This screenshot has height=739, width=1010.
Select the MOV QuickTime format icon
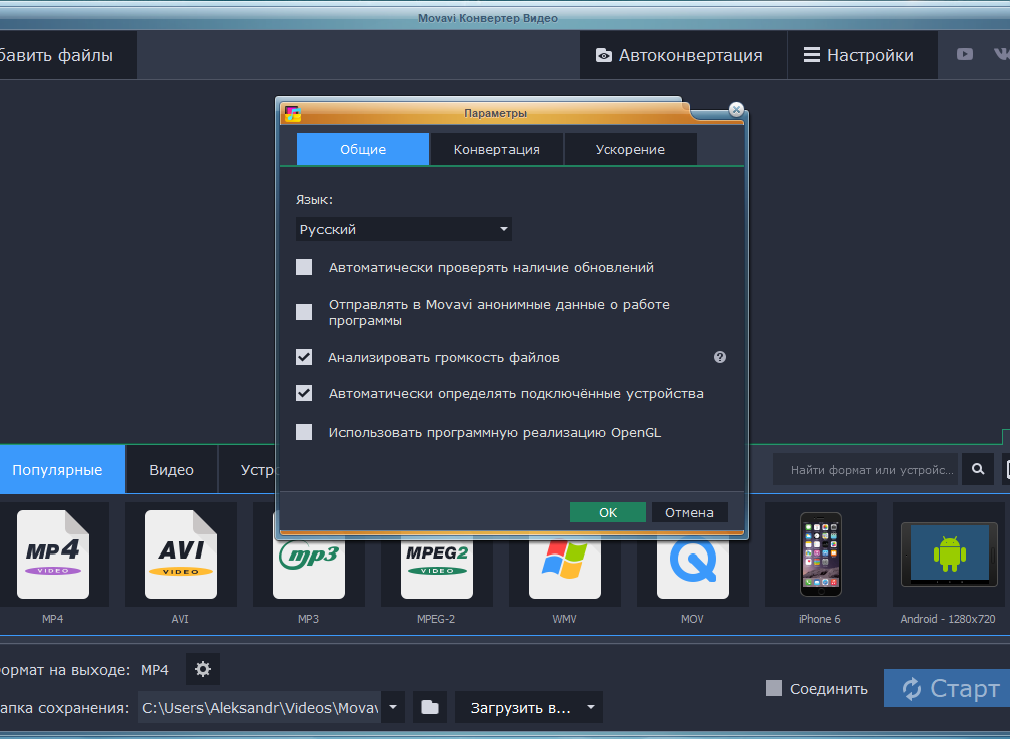click(x=693, y=567)
